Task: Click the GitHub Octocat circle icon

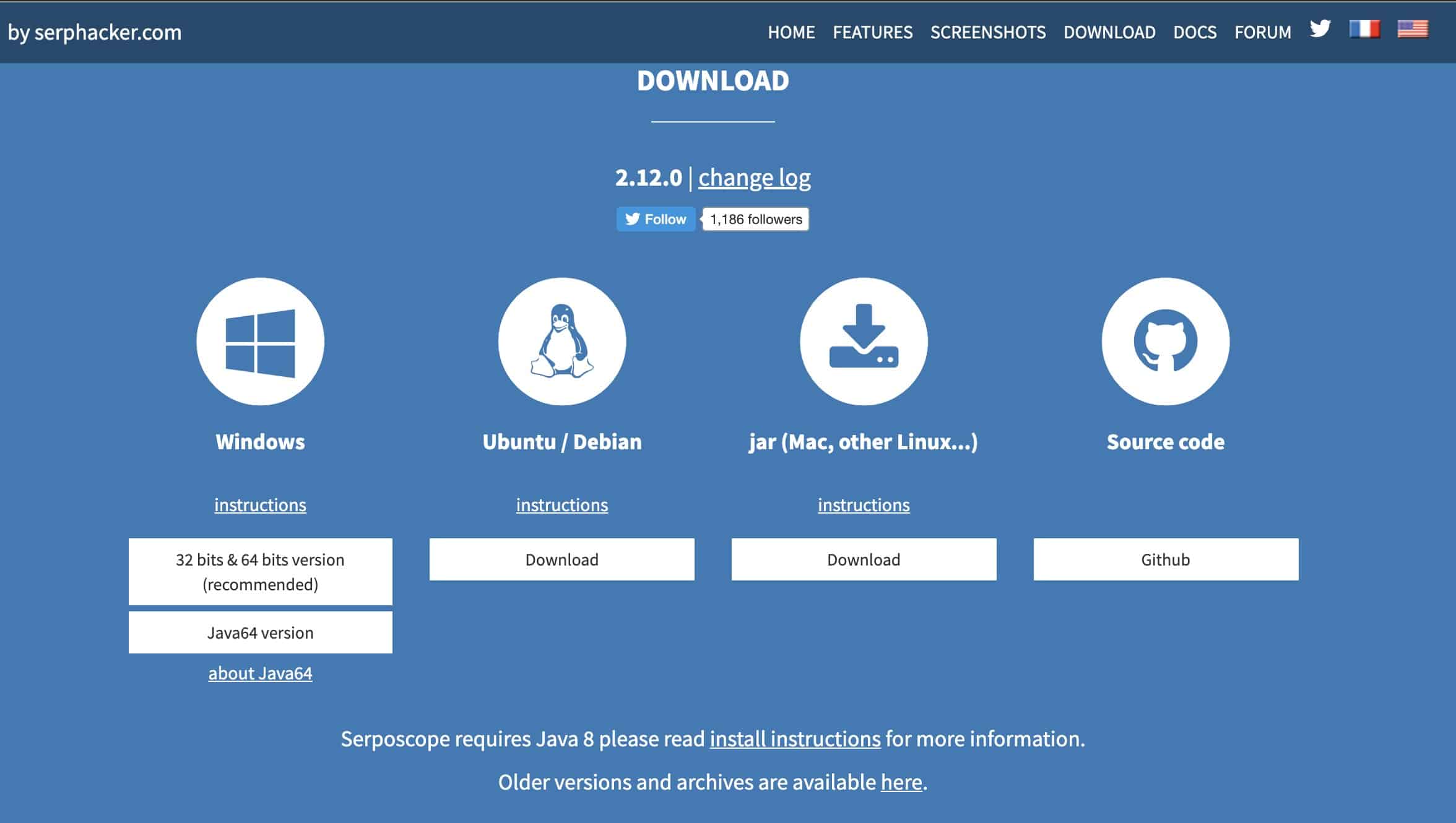Action: coord(1166,342)
